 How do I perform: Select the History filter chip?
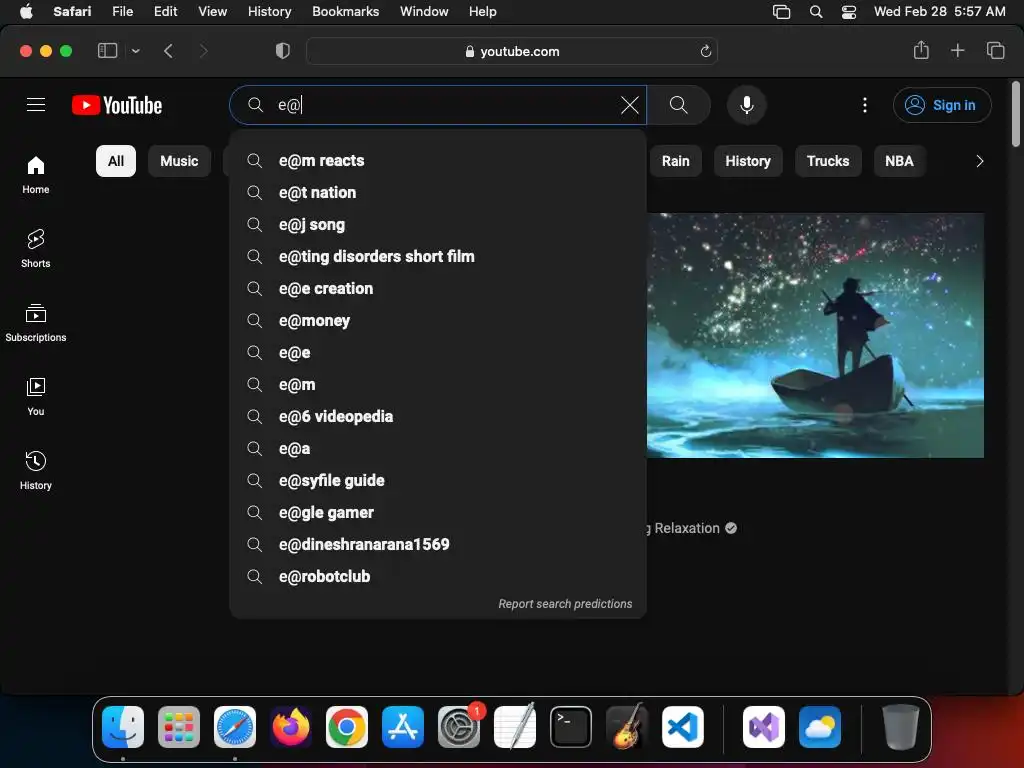[748, 161]
